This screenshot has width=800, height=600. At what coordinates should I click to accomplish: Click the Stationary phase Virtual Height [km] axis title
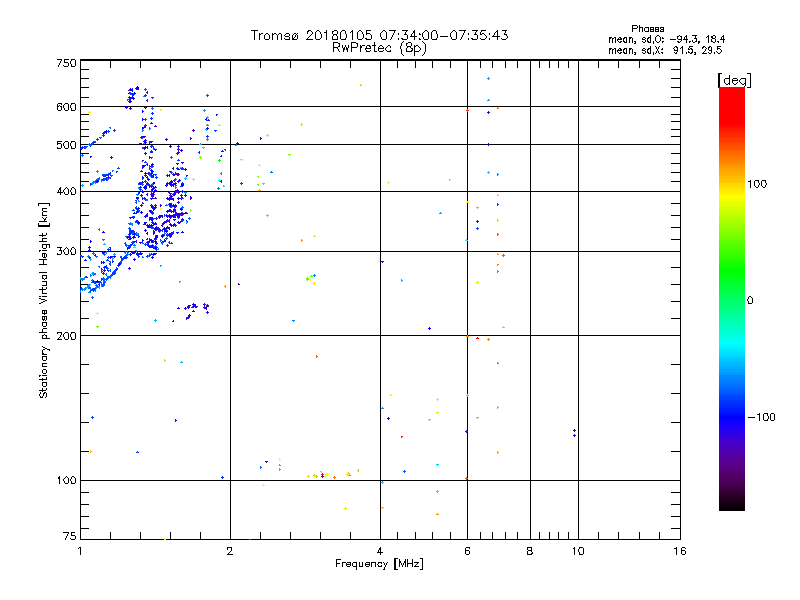click(44, 301)
